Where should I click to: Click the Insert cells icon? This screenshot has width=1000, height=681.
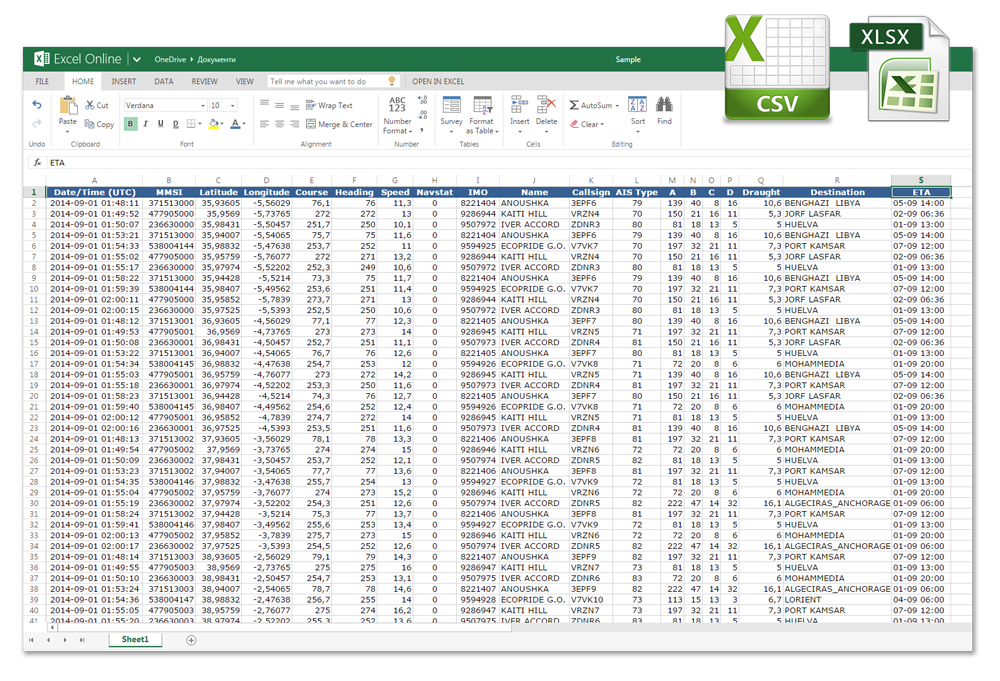520,105
